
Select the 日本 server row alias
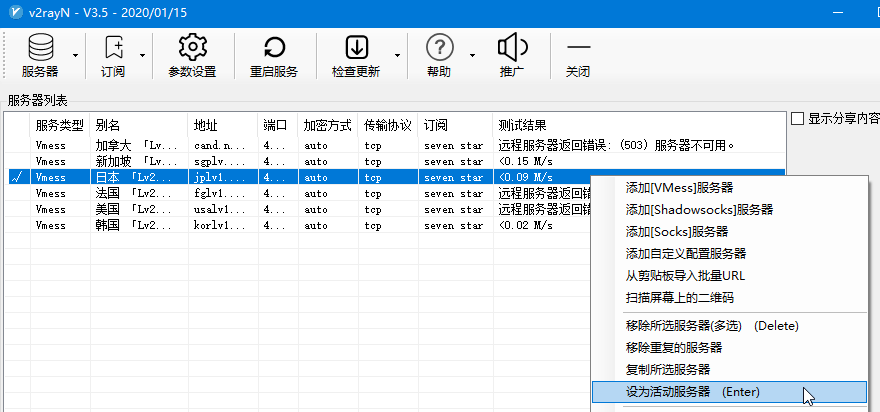(x=136, y=177)
